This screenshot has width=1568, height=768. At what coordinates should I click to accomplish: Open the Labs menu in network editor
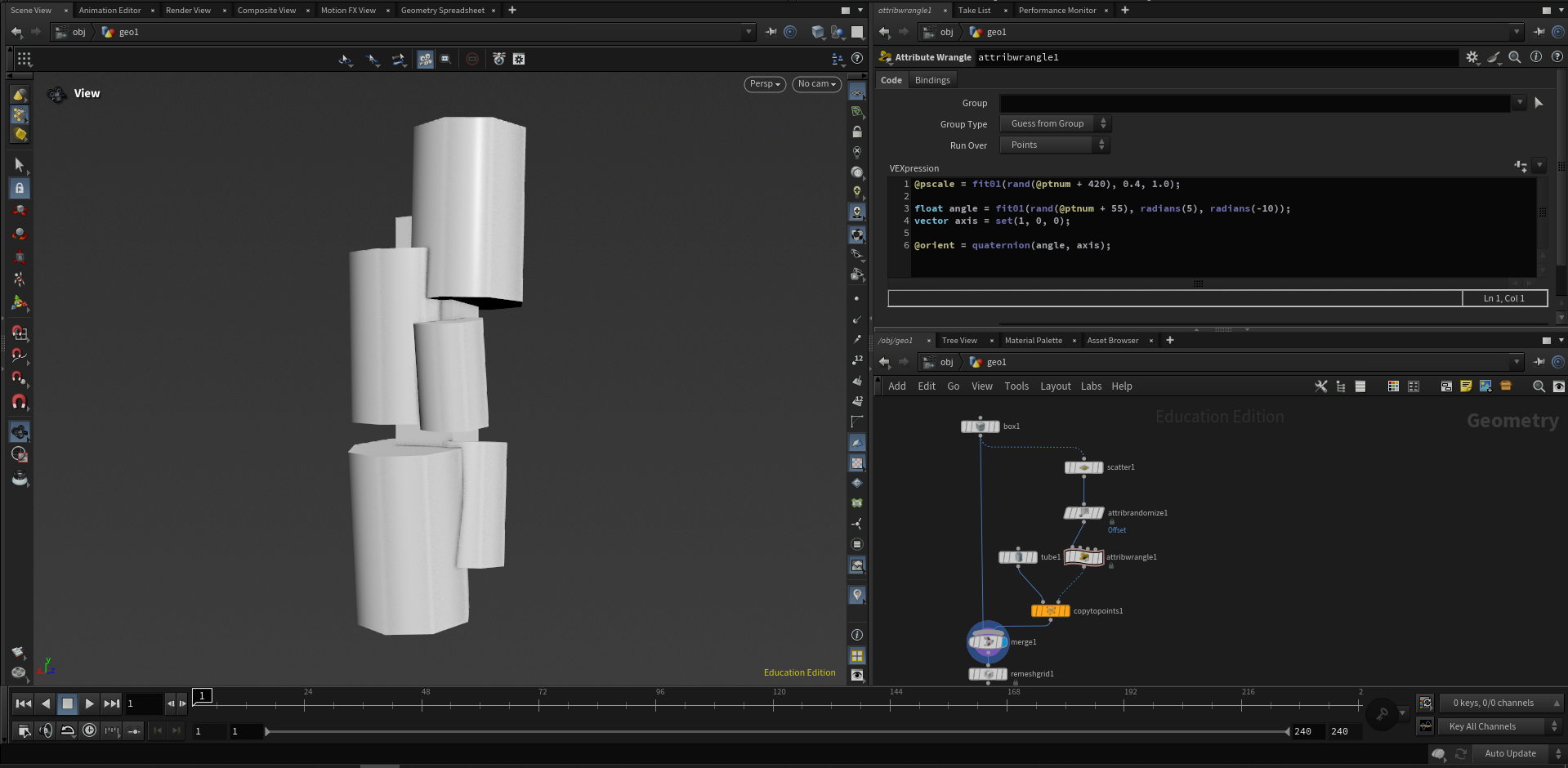tap(1091, 386)
